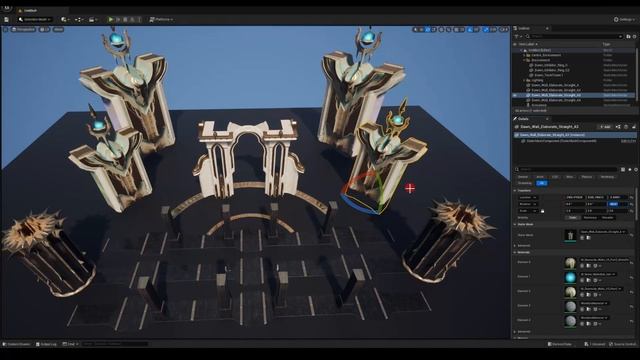Image resolution: width=640 pixels, height=360 pixels.
Task: Open the Cinematics toolbar menu
Action: click(x=93, y=19)
